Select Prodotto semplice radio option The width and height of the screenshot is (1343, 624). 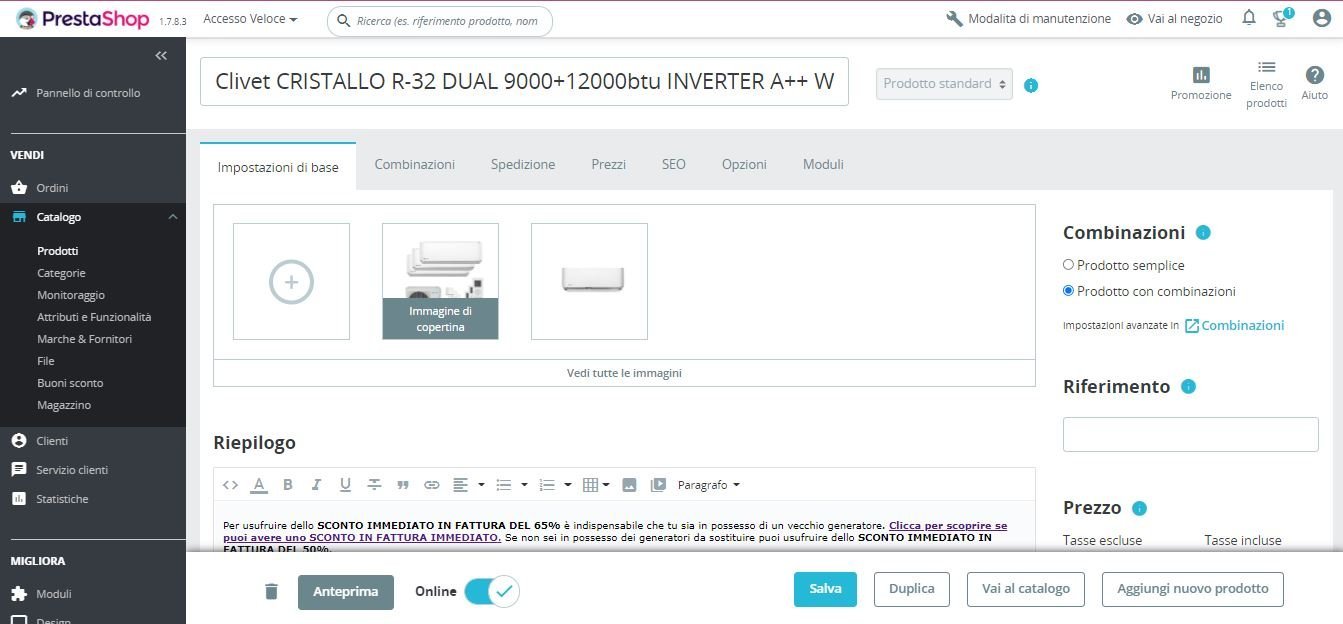click(1068, 265)
